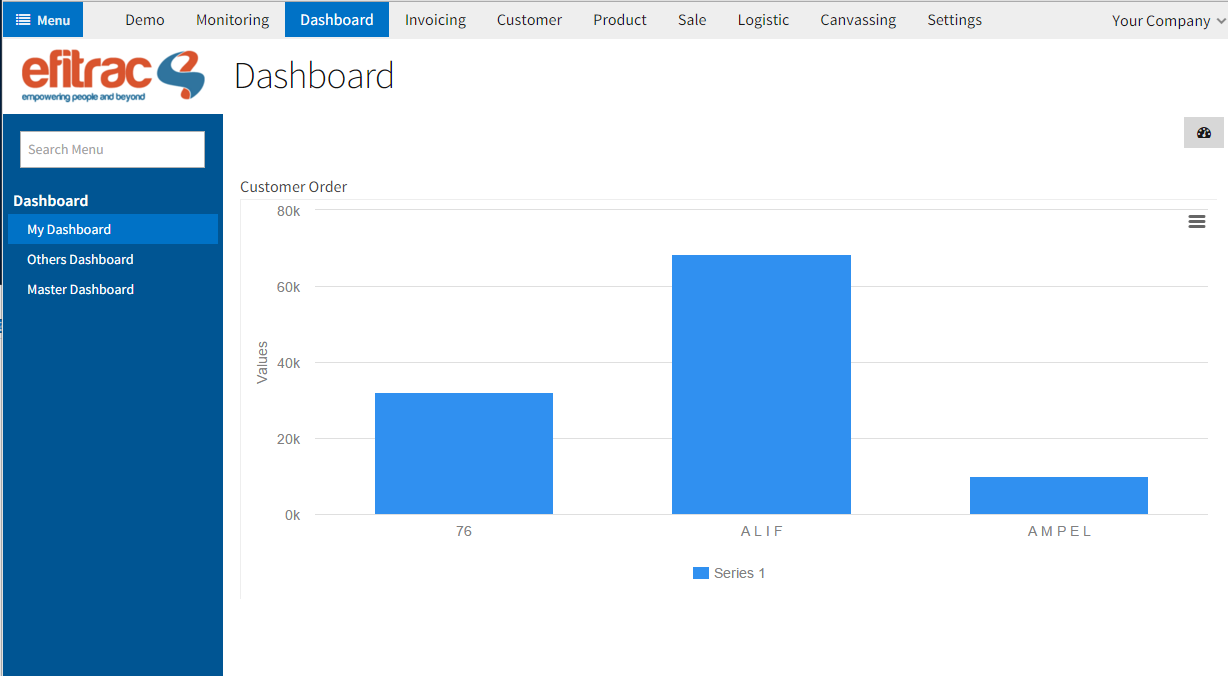Select the Dashboard top menu tab

point(337,20)
